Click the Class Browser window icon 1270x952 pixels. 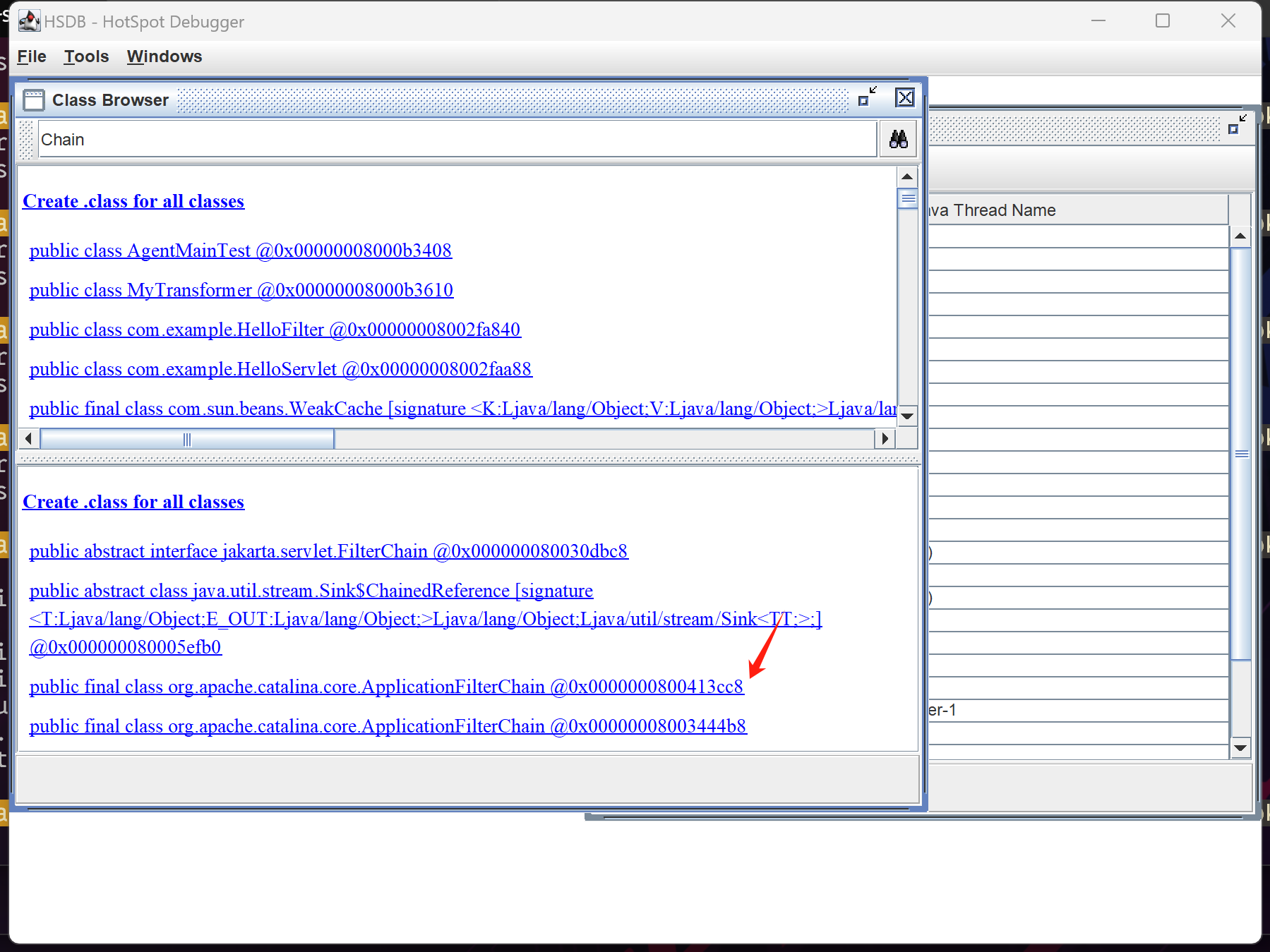(33, 100)
